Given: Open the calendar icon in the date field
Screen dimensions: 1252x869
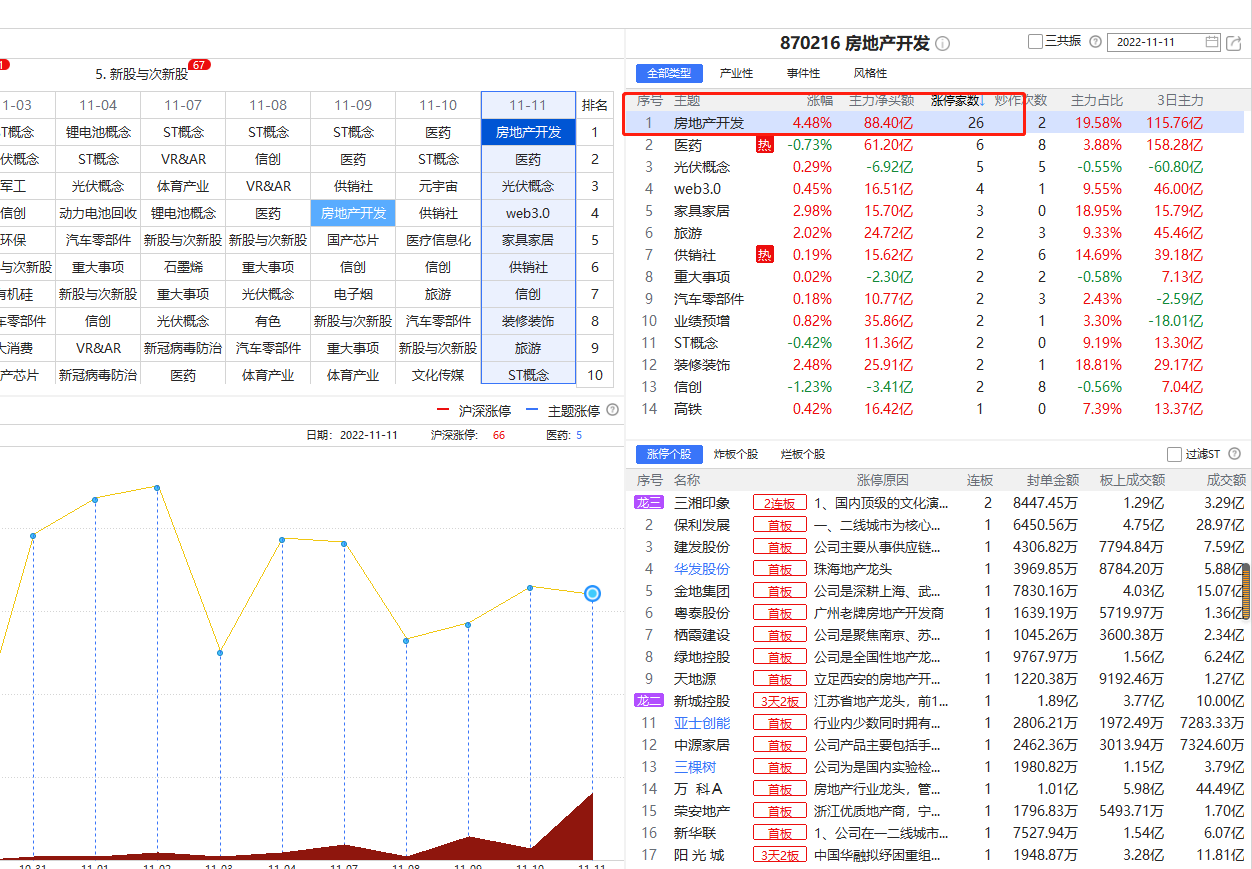Looking at the screenshot, I should pos(1213,42).
